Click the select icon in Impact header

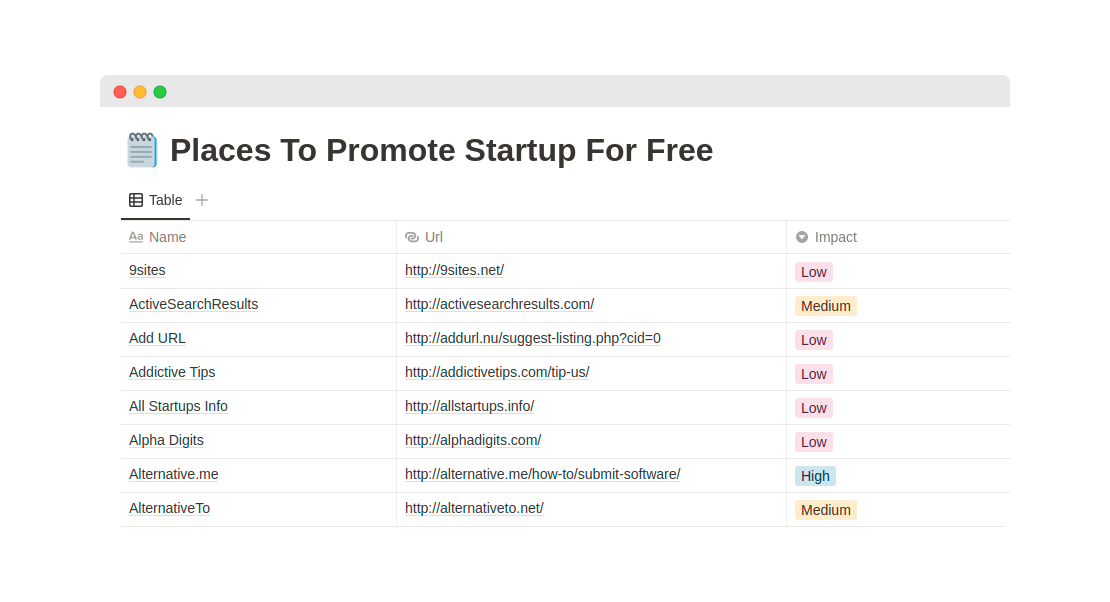point(802,237)
